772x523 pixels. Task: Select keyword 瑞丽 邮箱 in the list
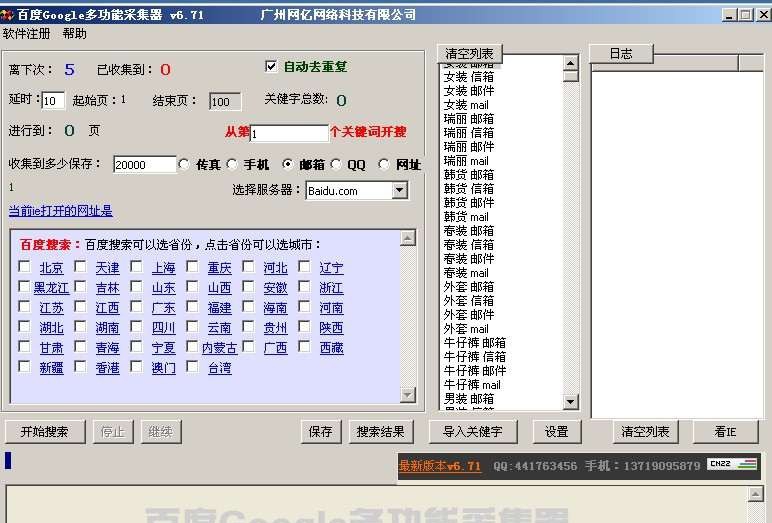pos(469,119)
